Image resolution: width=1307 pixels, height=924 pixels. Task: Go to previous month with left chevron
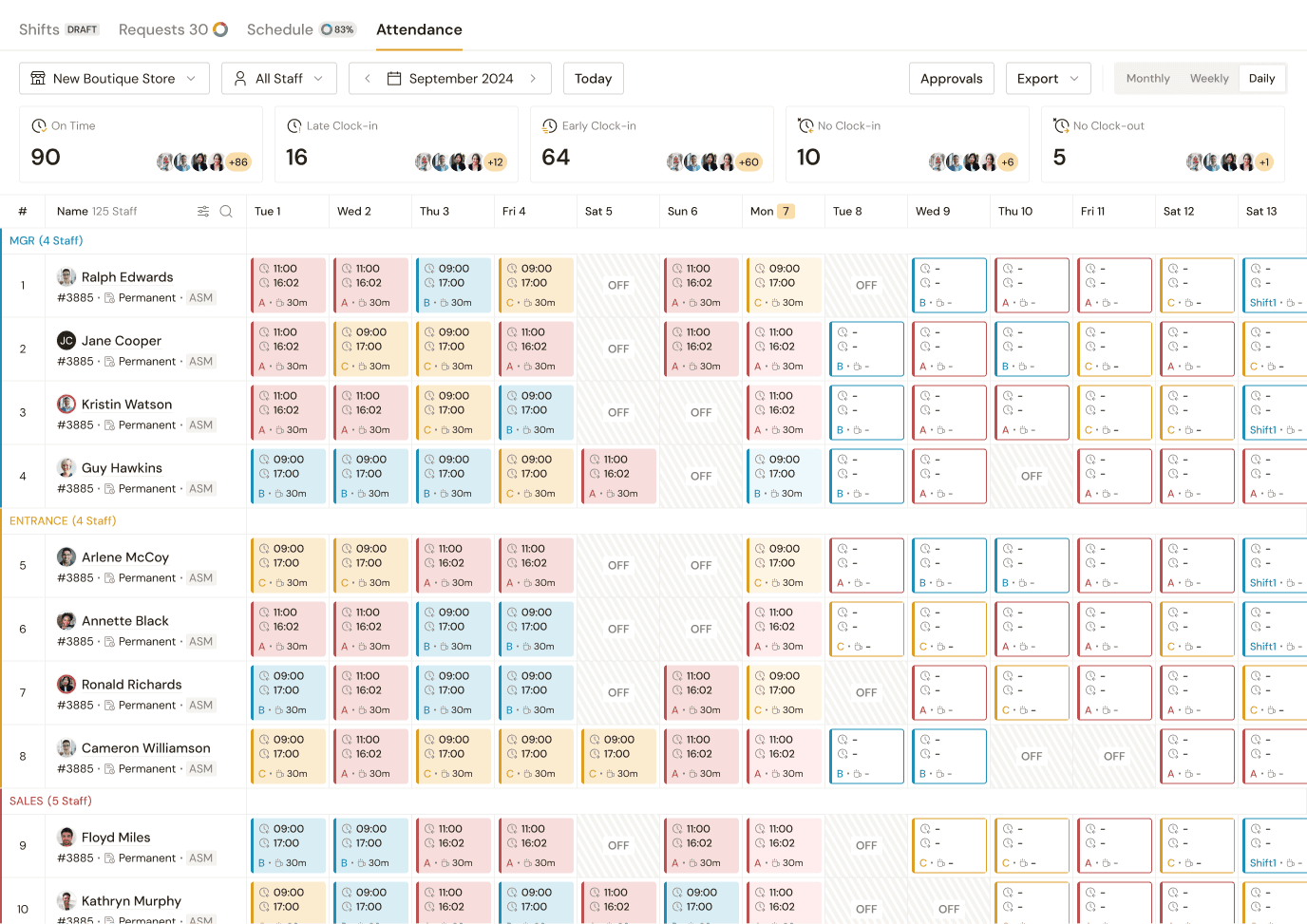click(x=368, y=79)
